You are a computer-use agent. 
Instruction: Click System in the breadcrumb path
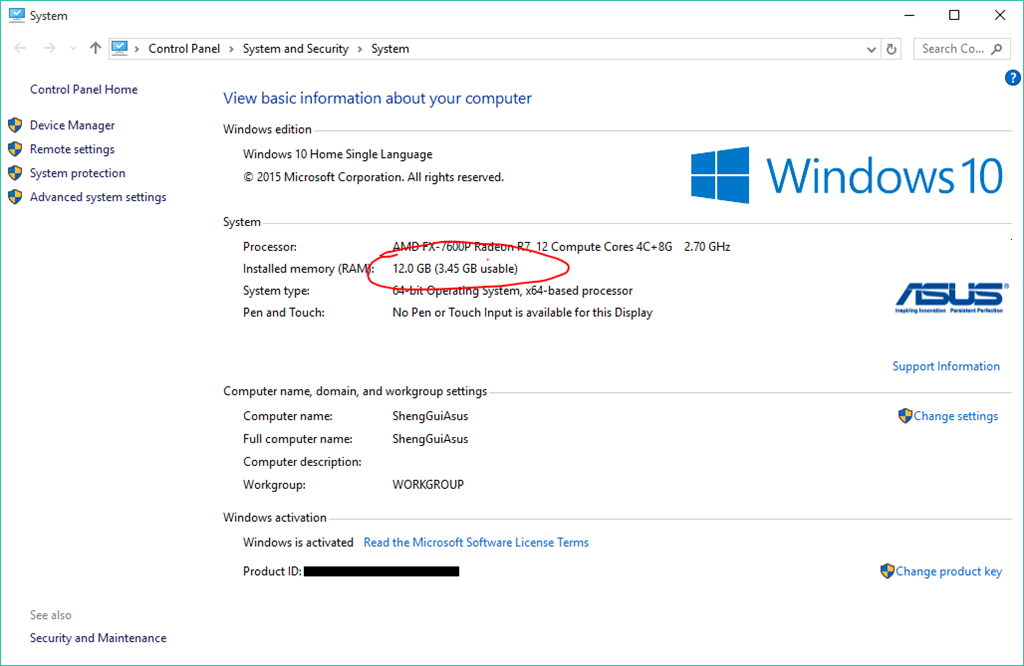tap(390, 48)
